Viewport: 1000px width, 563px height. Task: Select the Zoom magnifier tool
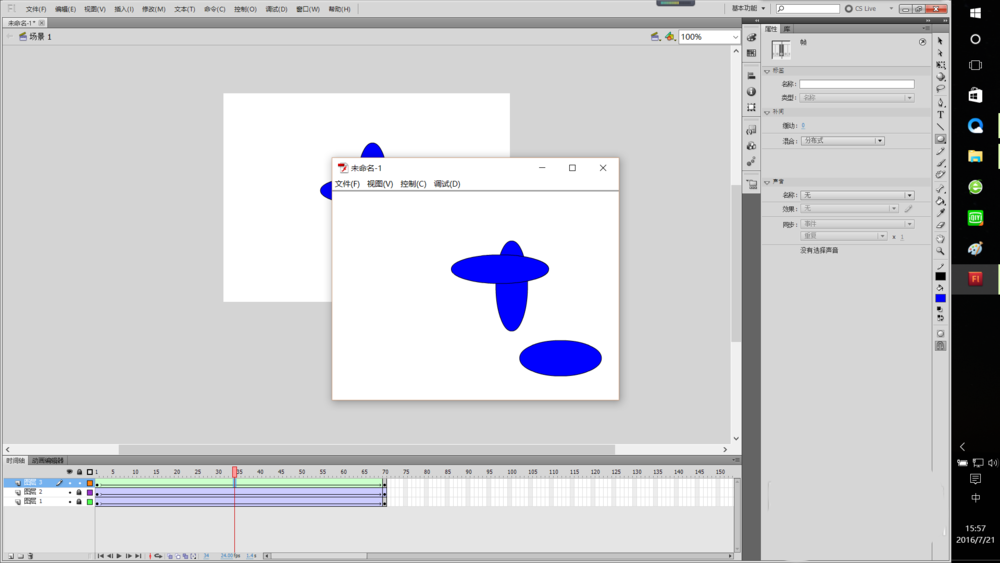tap(940, 251)
